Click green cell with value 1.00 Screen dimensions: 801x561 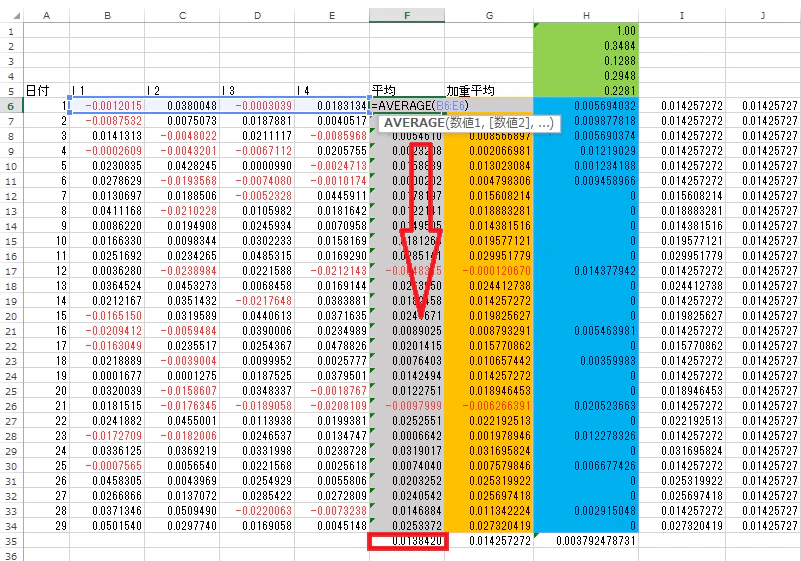[586, 31]
